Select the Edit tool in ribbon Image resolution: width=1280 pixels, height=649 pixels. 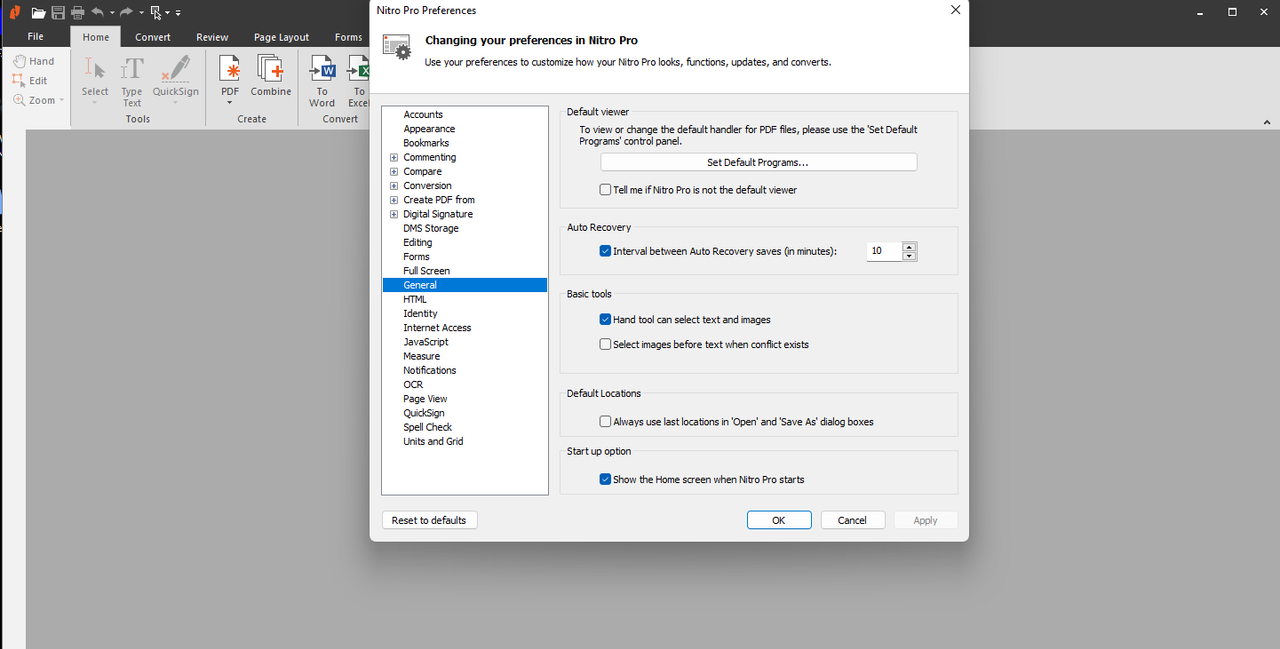30,81
